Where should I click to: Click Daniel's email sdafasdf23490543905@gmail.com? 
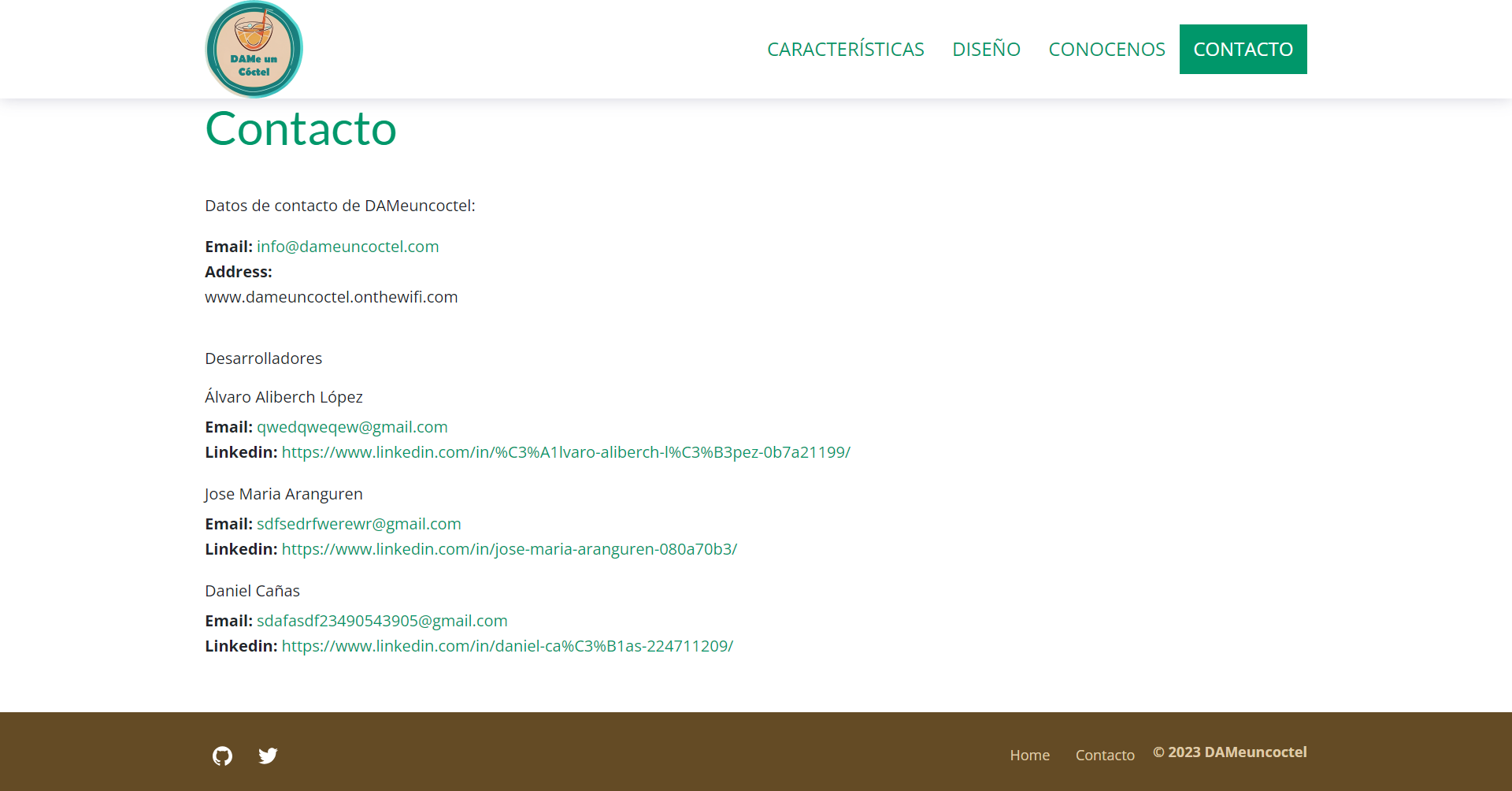[x=382, y=620]
